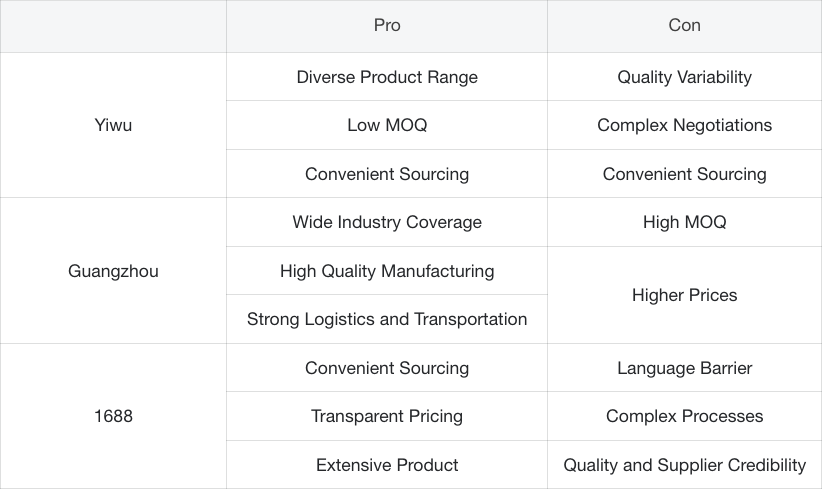The width and height of the screenshot is (822, 489).
Task: Select Convenient Sourcing in Yiwu Con column
Action: pos(684,174)
